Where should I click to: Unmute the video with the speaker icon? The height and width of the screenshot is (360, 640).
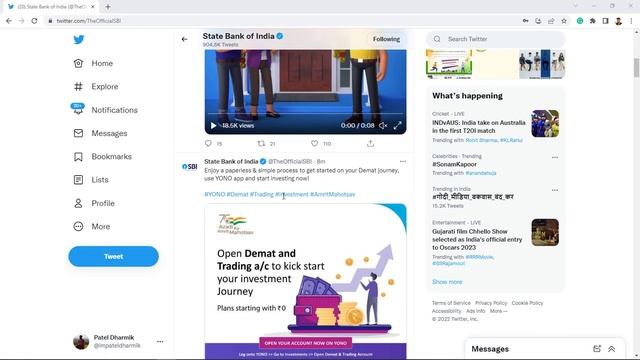click(383, 126)
